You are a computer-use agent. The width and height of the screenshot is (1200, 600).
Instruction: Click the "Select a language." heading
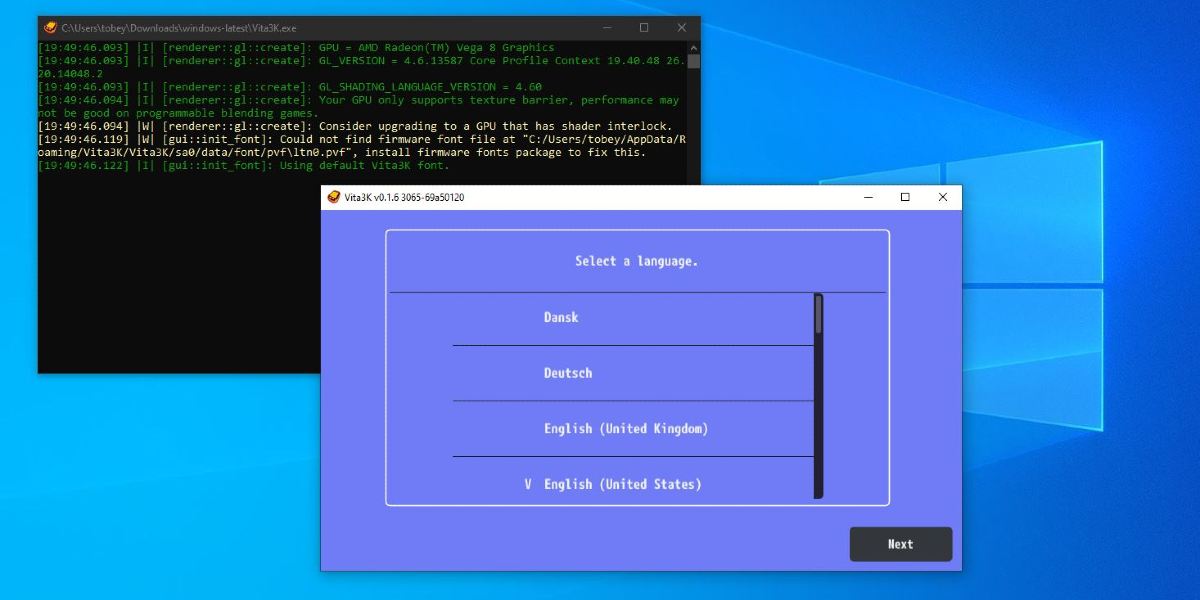pos(636,261)
